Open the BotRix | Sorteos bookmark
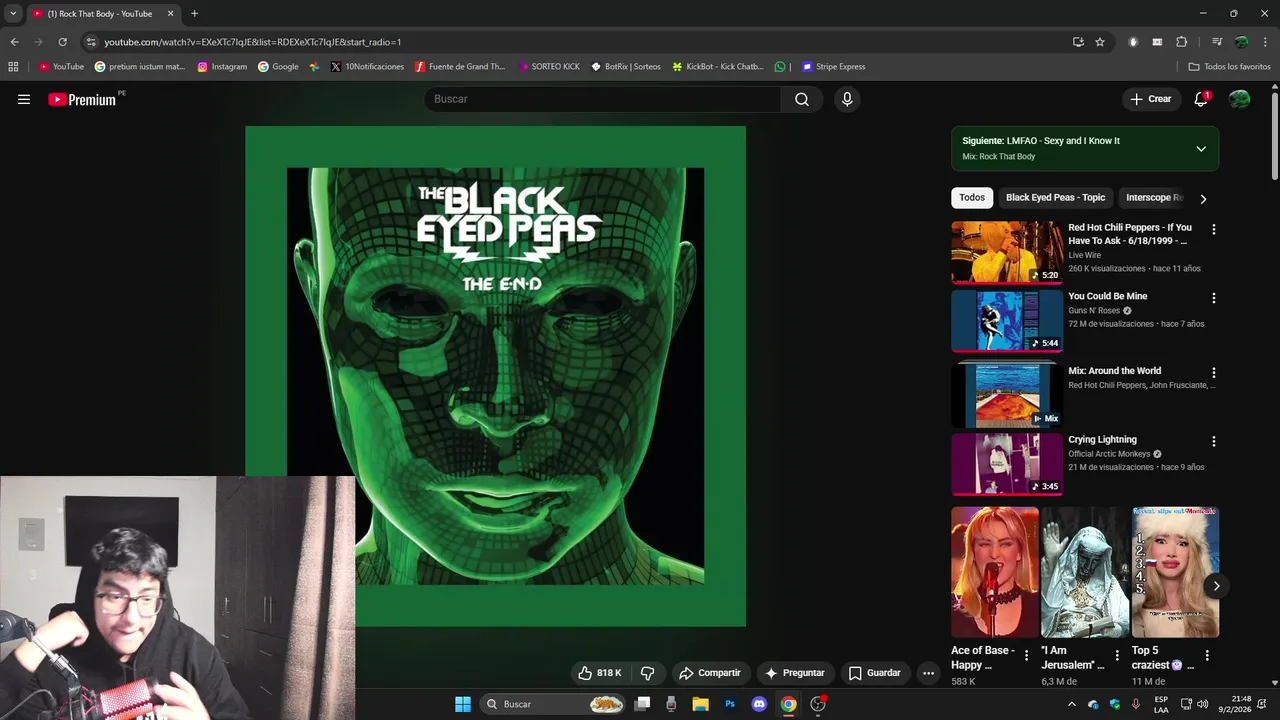Screen dimensions: 1280x720 [x=626, y=67]
